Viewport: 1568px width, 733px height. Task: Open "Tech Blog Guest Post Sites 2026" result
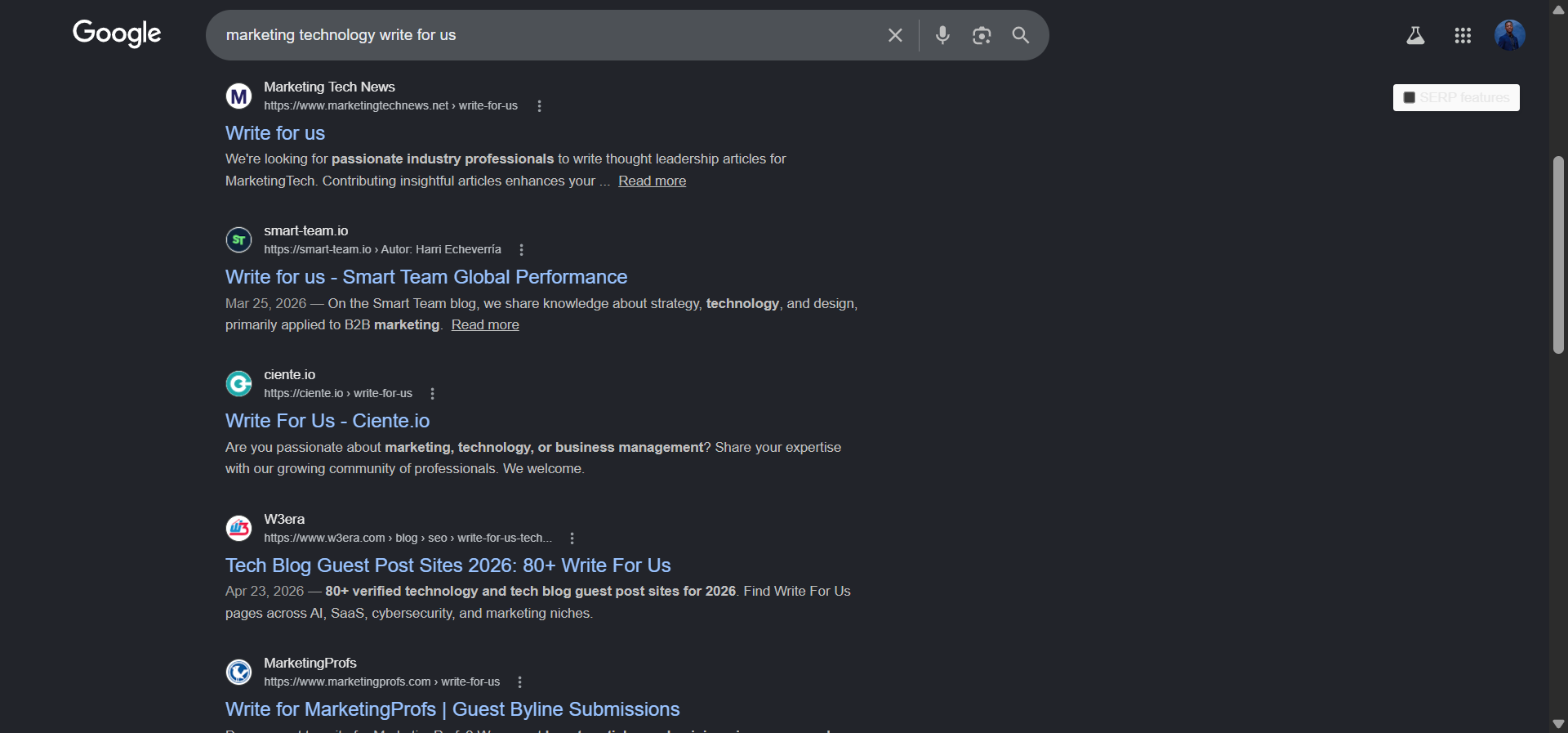pyautogui.click(x=448, y=565)
